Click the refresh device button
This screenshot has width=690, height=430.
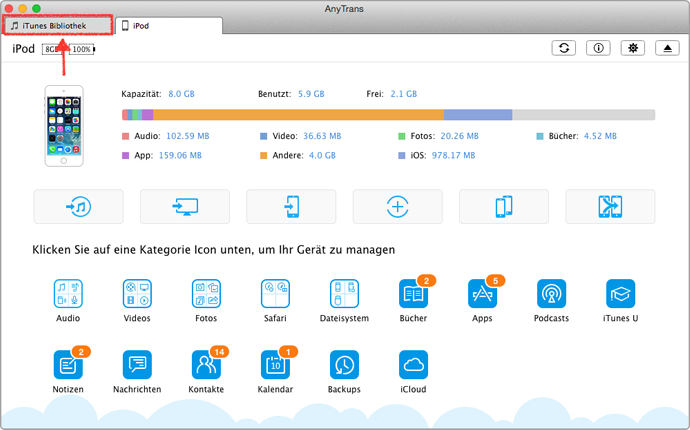[564, 48]
